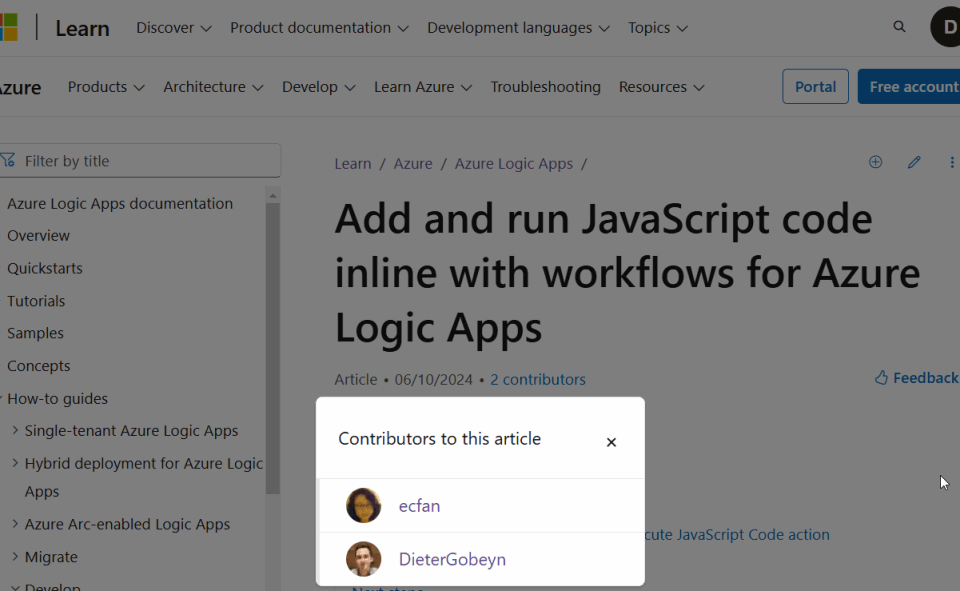Open Azure Logic Apps documentation item

120,203
